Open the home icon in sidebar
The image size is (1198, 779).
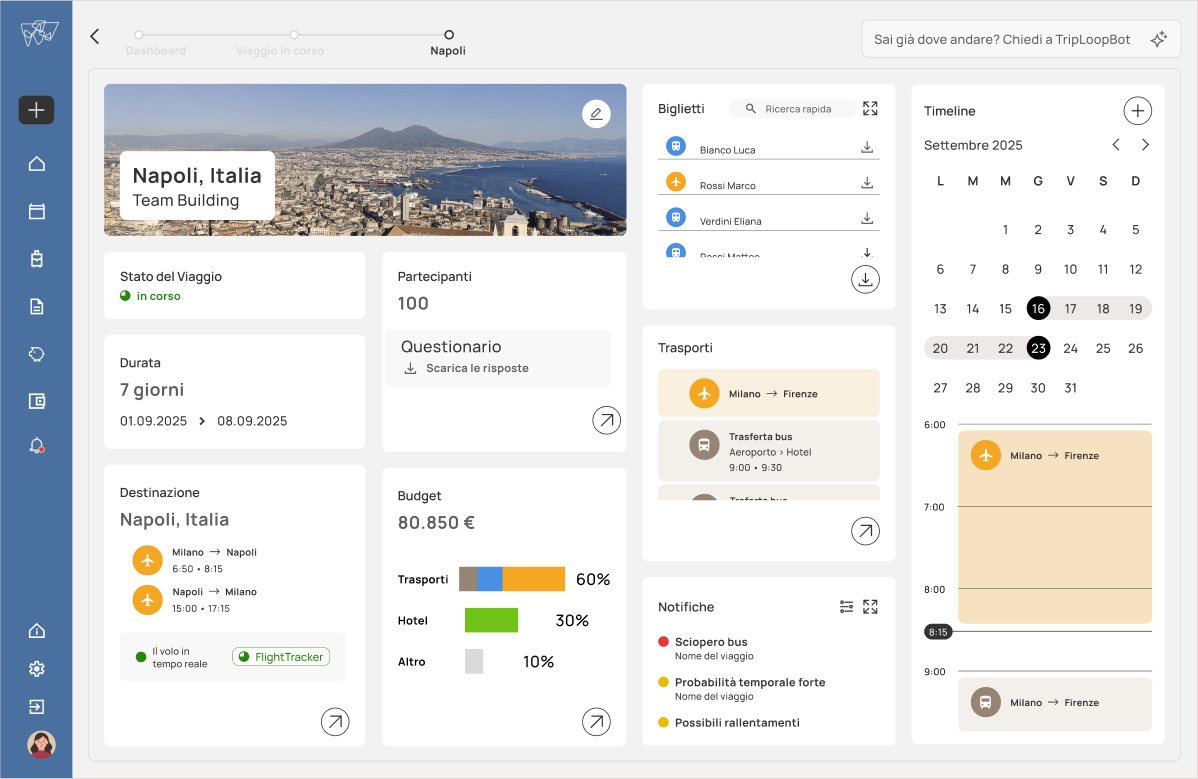pos(37,163)
